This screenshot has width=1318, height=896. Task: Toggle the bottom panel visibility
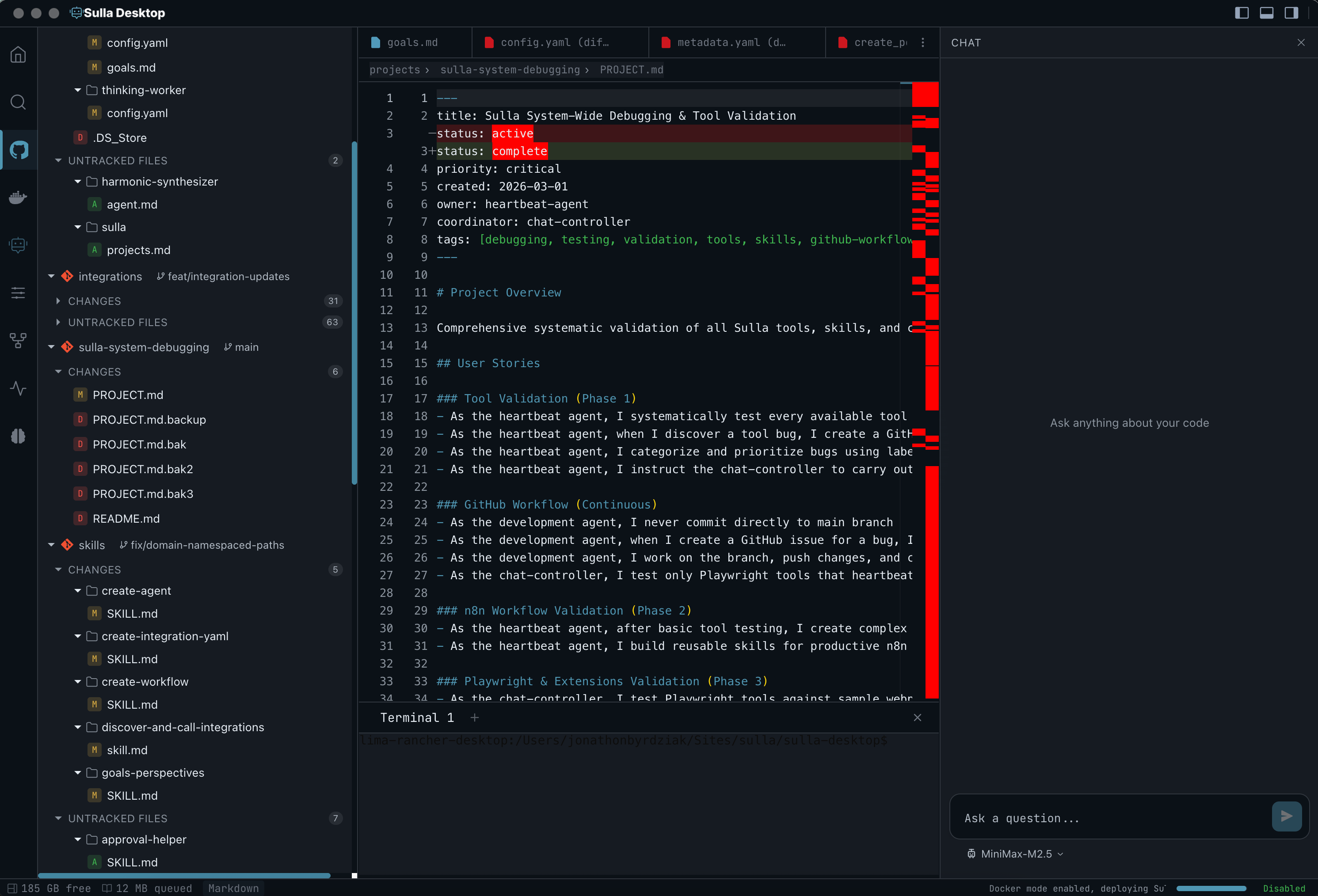click(1266, 12)
